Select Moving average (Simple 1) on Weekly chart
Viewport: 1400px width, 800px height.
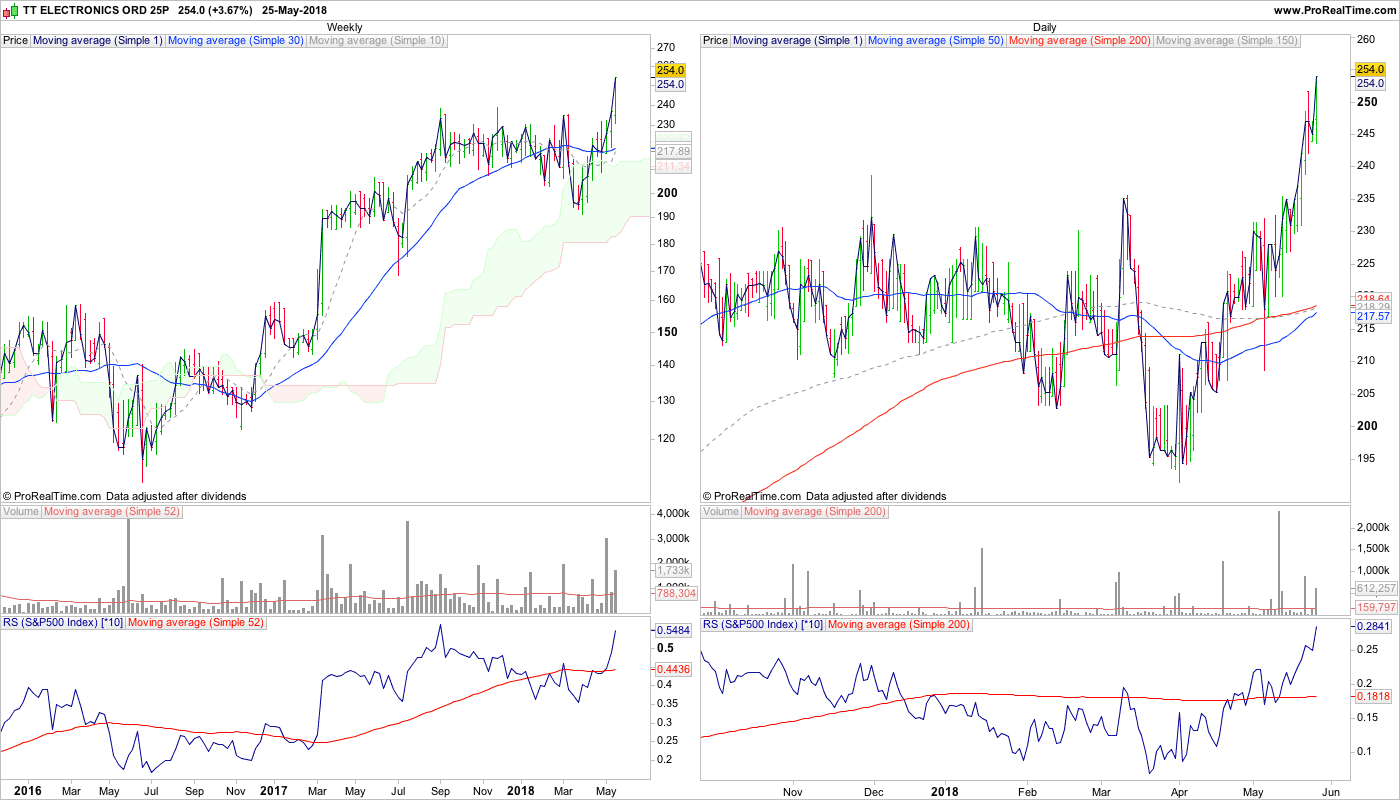tap(98, 41)
